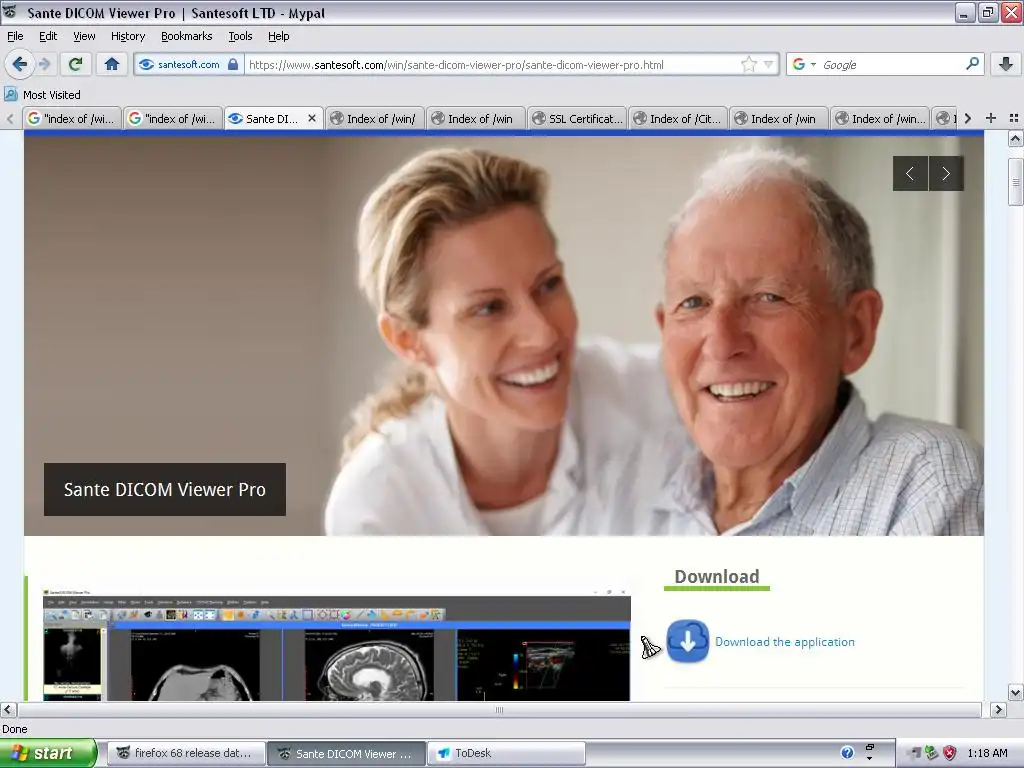The height and width of the screenshot is (768, 1024).
Task: Click the padlock security icon
Action: pyautogui.click(x=233, y=64)
